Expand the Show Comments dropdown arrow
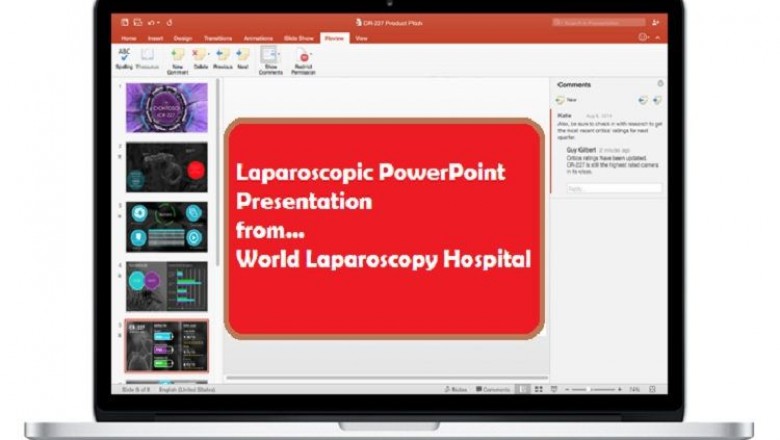Image resolution: width=780 pixels, height=440 pixels. [x=279, y=54]
